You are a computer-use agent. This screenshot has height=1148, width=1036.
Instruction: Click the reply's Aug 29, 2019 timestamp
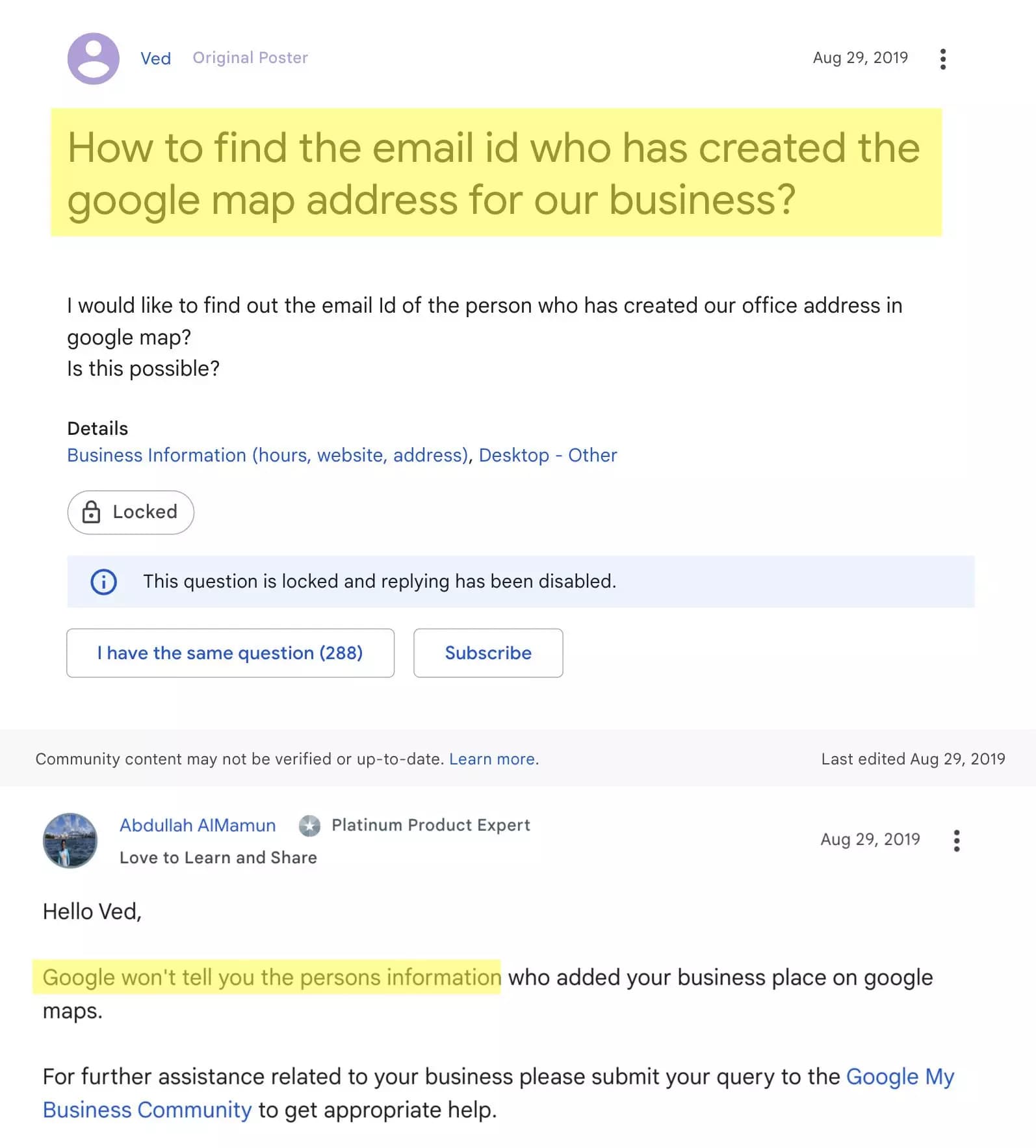click(x=870, y=839)
